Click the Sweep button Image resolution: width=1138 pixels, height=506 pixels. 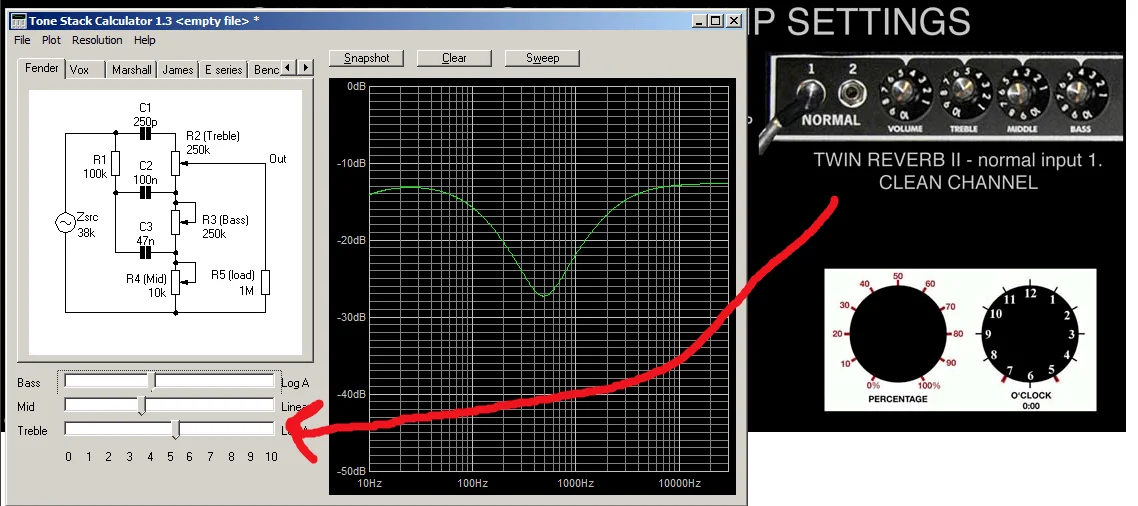(x=542, y=58)
